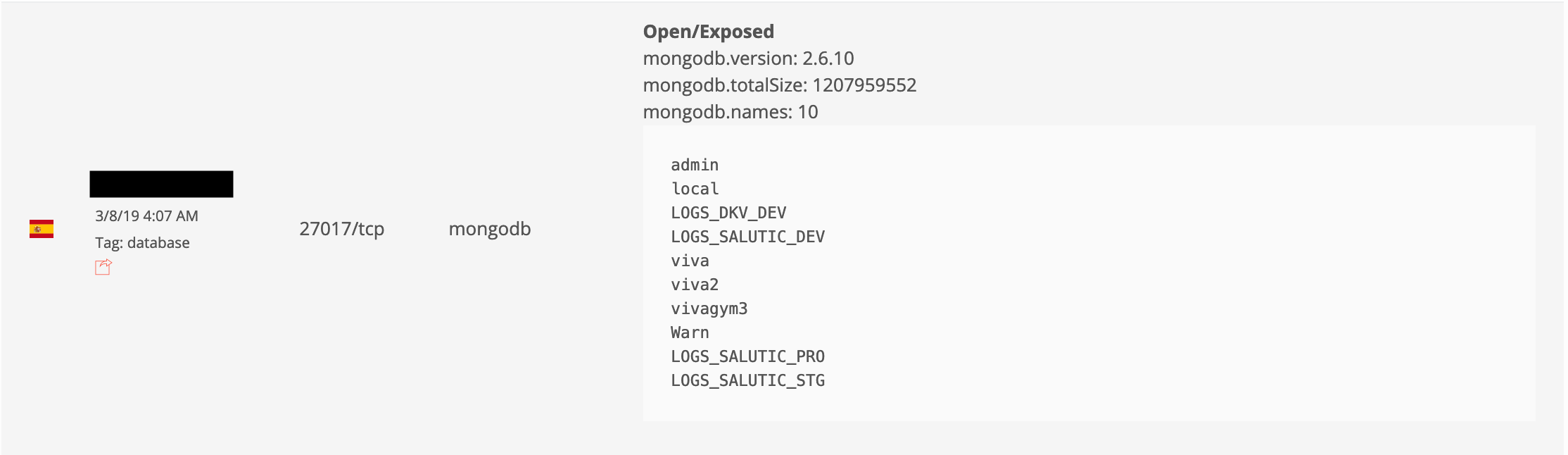This screenshot has height=455, width=1568.
Task: Select the LOGS_SALUTIC_STG database name
Action: [747, 380]
